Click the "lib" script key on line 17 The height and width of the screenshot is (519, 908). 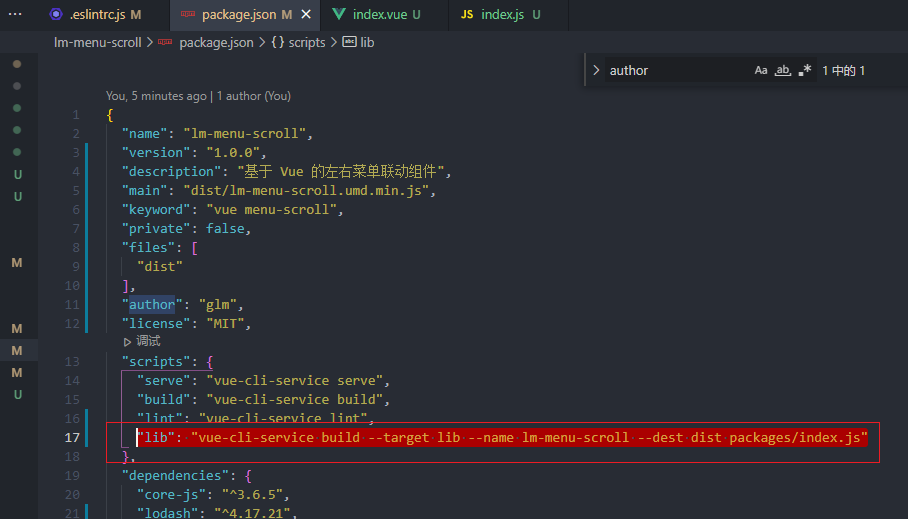156,437
